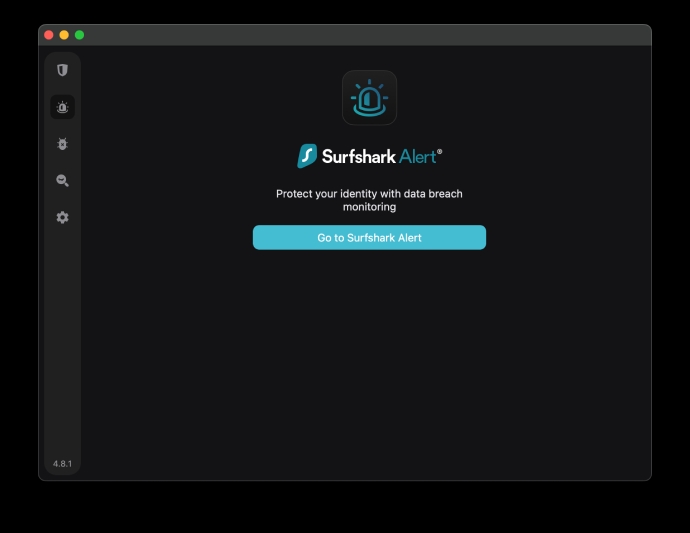Viewport: 690px width, 533px height.
Task: Open the Search magnifier icon in sidebar
Action: coord(62,180)
